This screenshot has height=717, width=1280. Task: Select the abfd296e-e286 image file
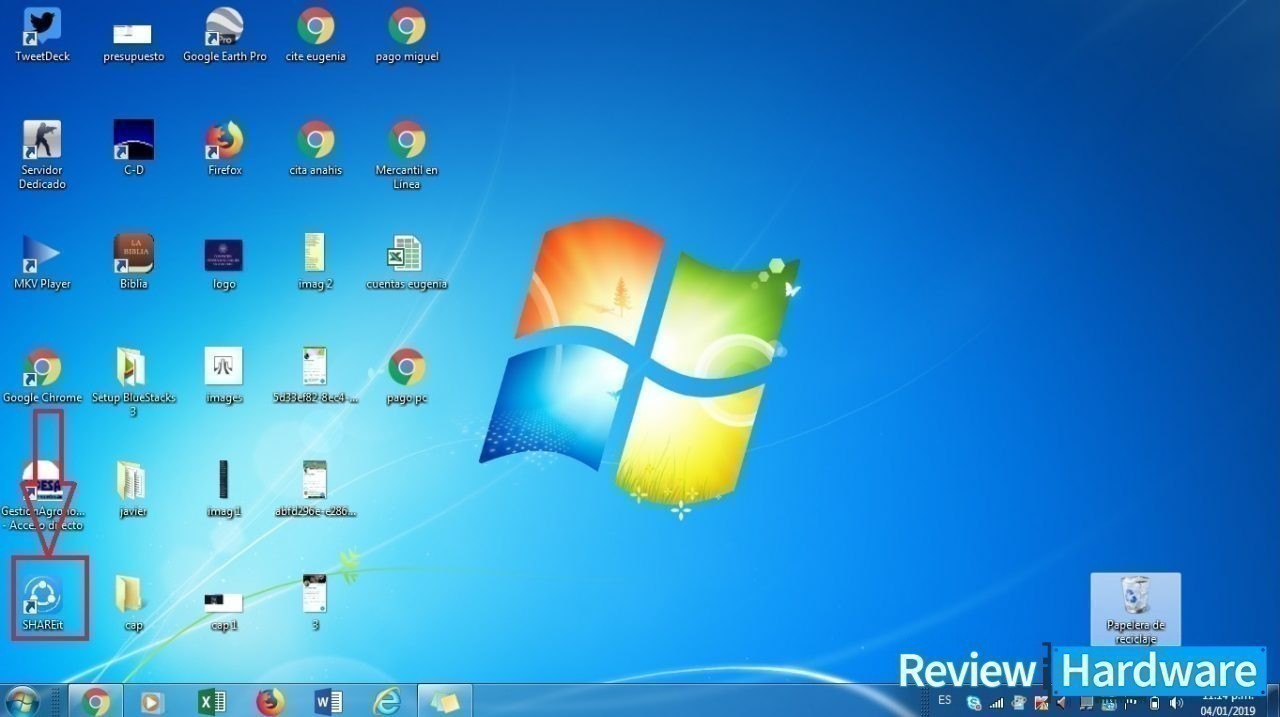click(316, 489)
